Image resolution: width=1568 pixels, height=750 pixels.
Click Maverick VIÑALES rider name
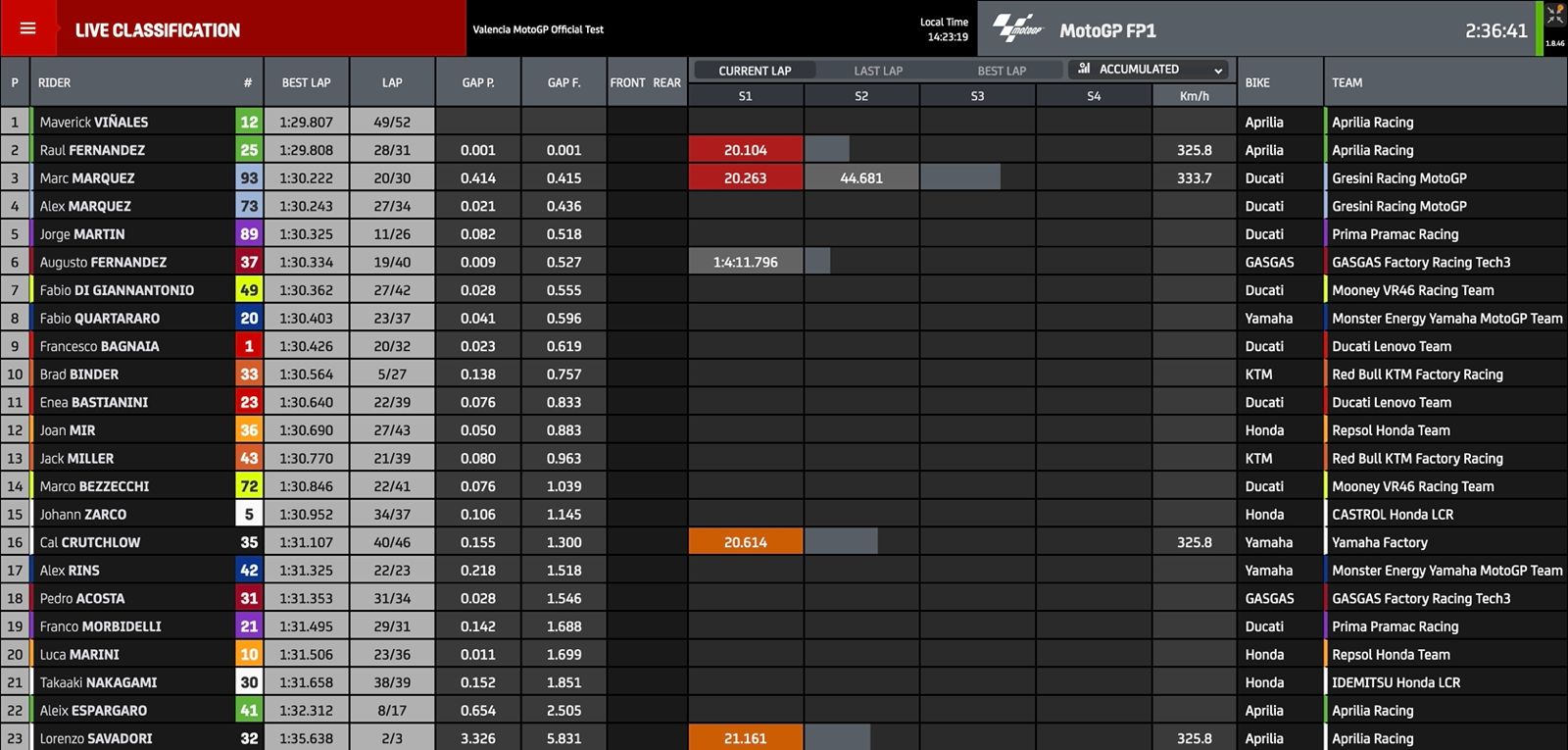(94, 123)
